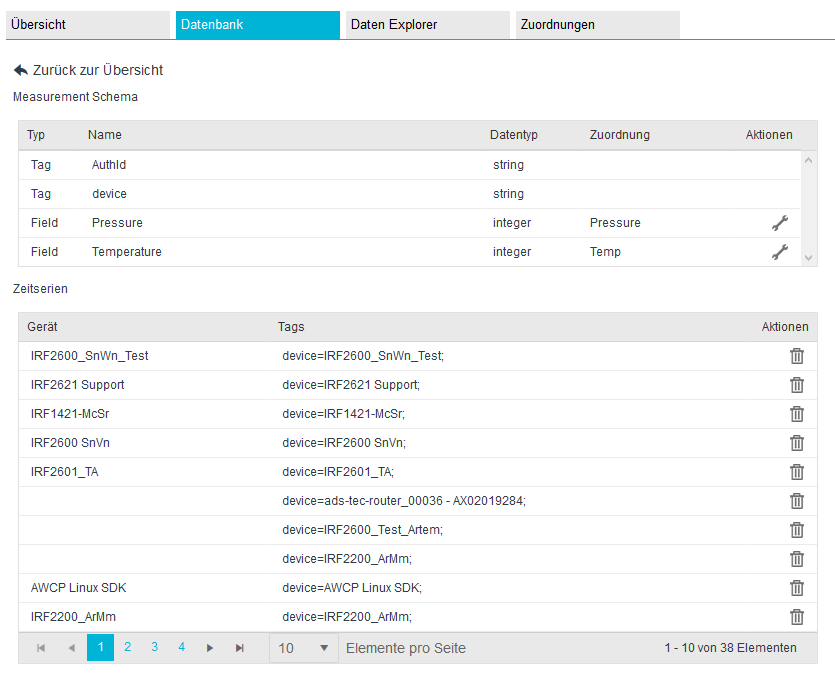This screenshot has height=684, width=835.
Task: Click the schema table scroll-down arrow
Action: pos(808,258)
